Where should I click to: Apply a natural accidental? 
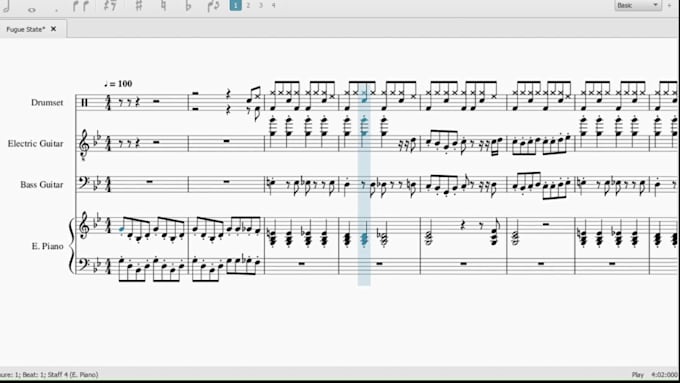click(x=163, y=6)
